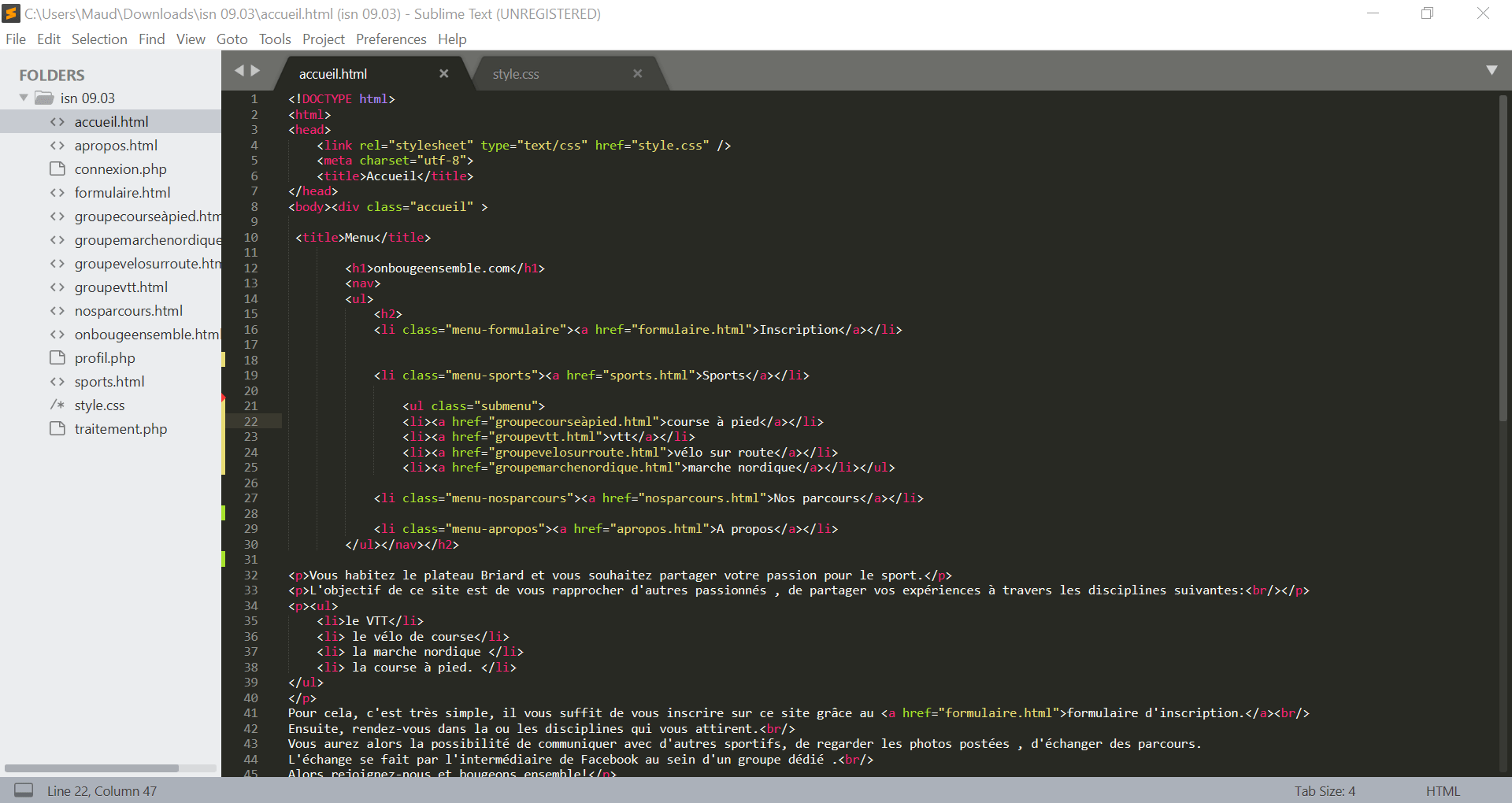Collapse the isn 09.03 folder
This screenshot has width=1512, height=803.
click(x=24, y=98)
